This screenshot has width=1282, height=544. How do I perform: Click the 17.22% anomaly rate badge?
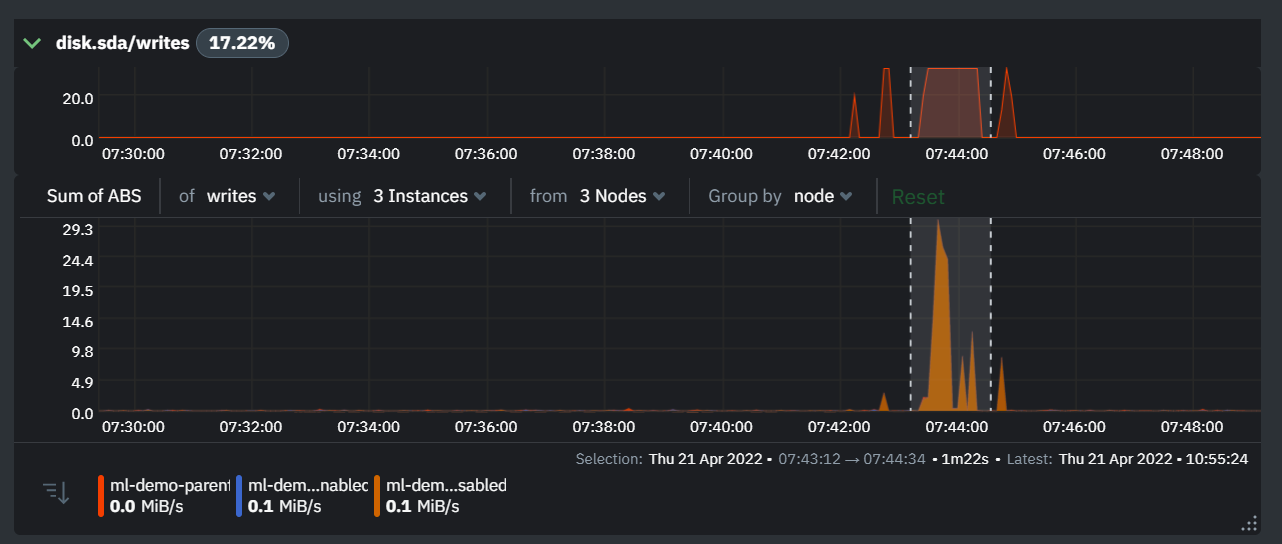click(242, 43)
